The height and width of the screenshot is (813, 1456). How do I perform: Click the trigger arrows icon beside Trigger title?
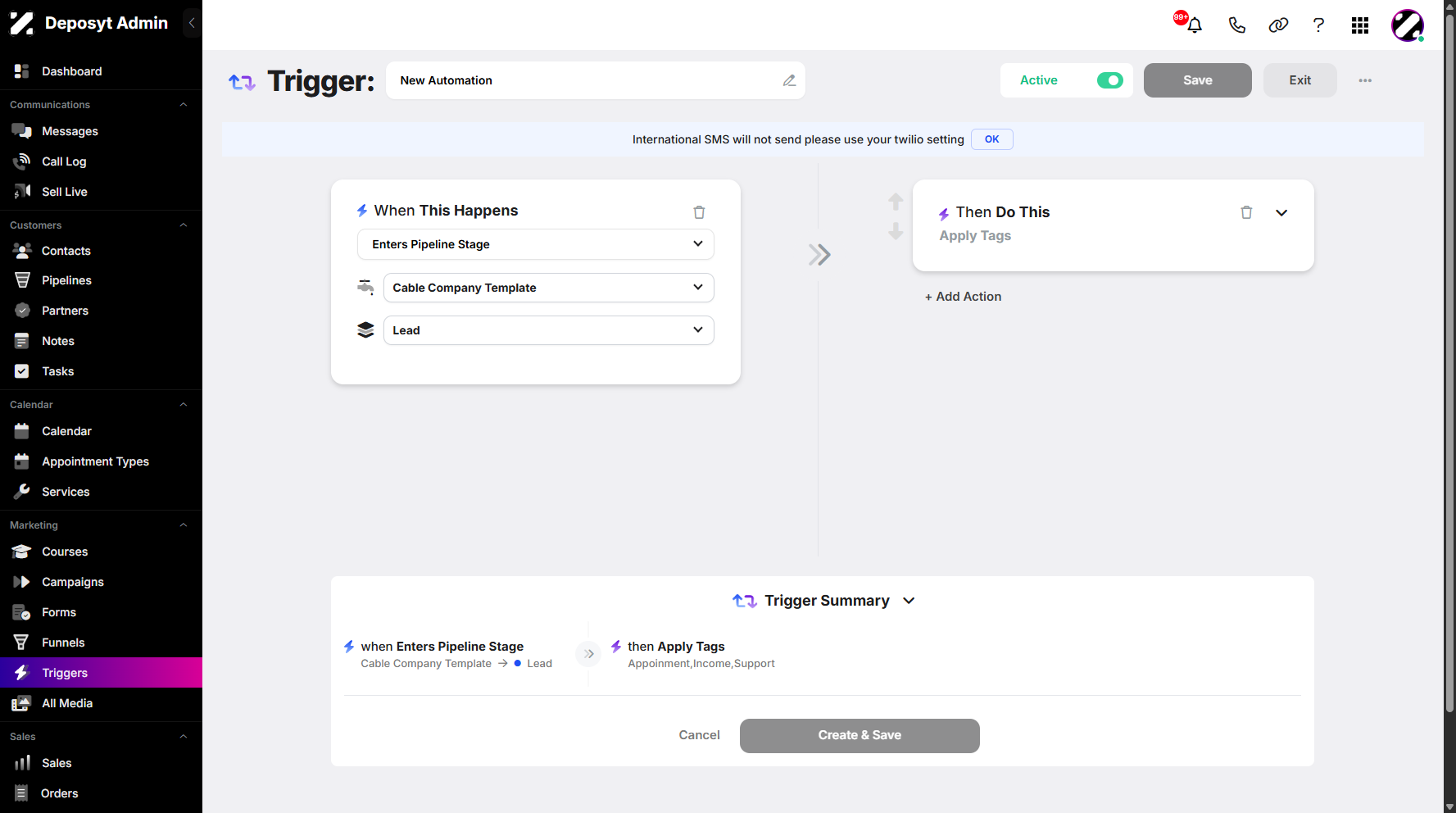242,82
